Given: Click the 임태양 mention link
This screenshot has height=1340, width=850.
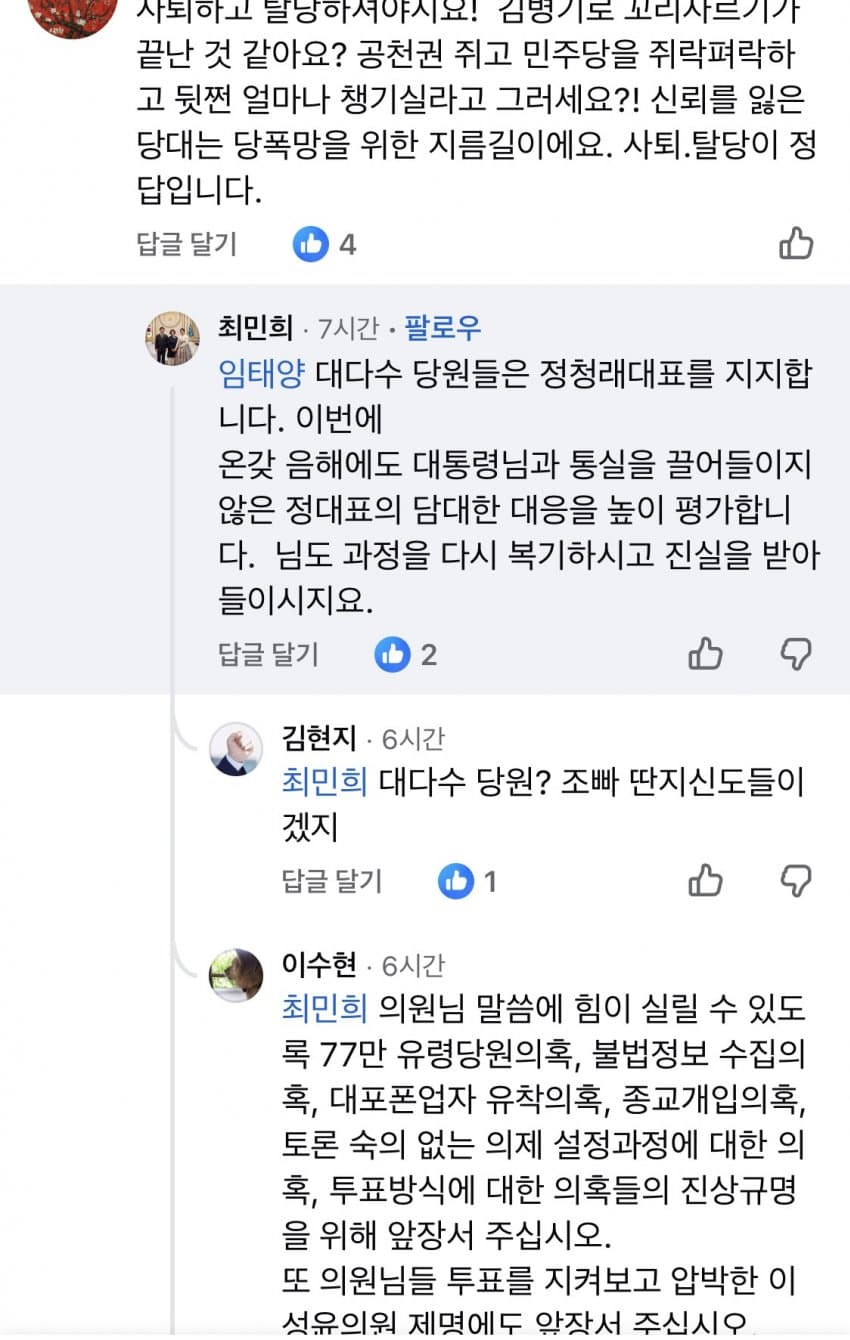Looking at the screenshot, I should (x=262, y=374).
